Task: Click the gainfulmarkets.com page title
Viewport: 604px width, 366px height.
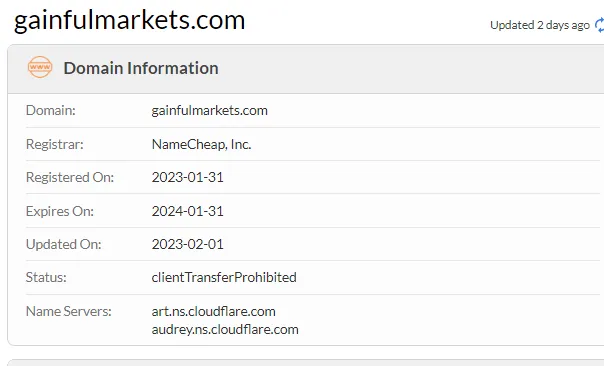Action: [129, 20]
